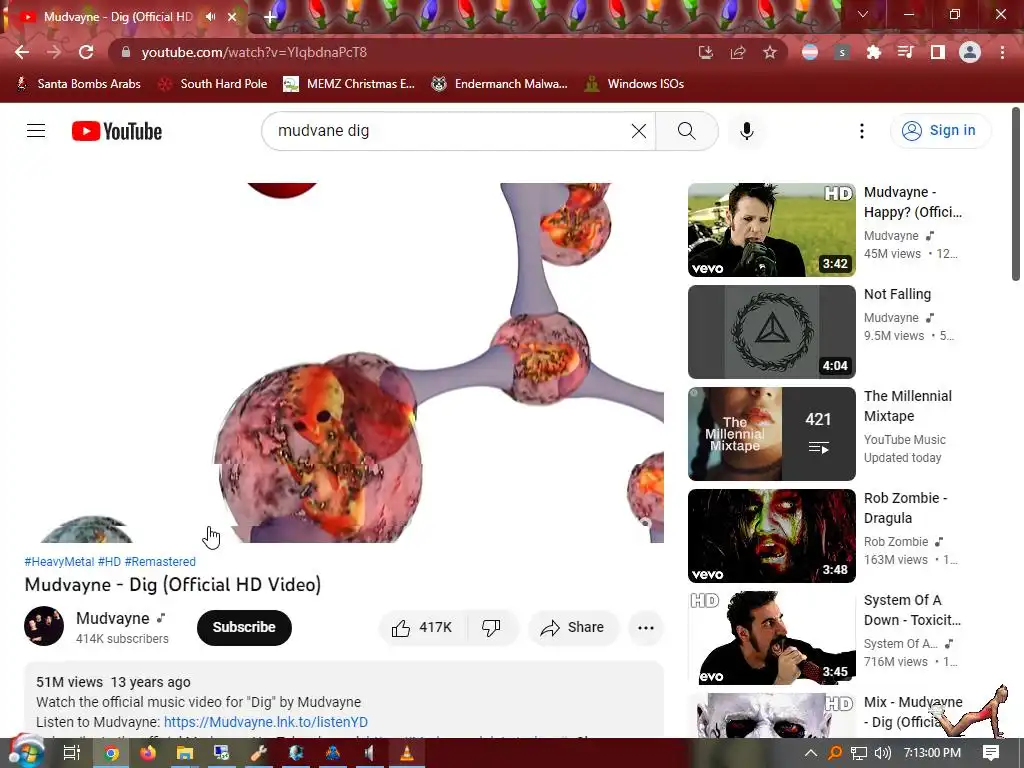
Task: Open more actions menu below the video
Action: pos(646,628)
